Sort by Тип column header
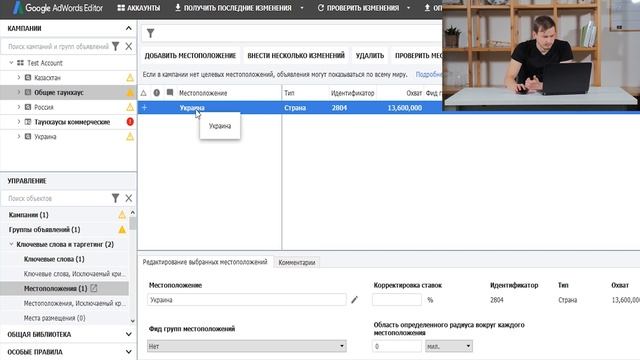This screenshot has width=640, height=360. 289,93
